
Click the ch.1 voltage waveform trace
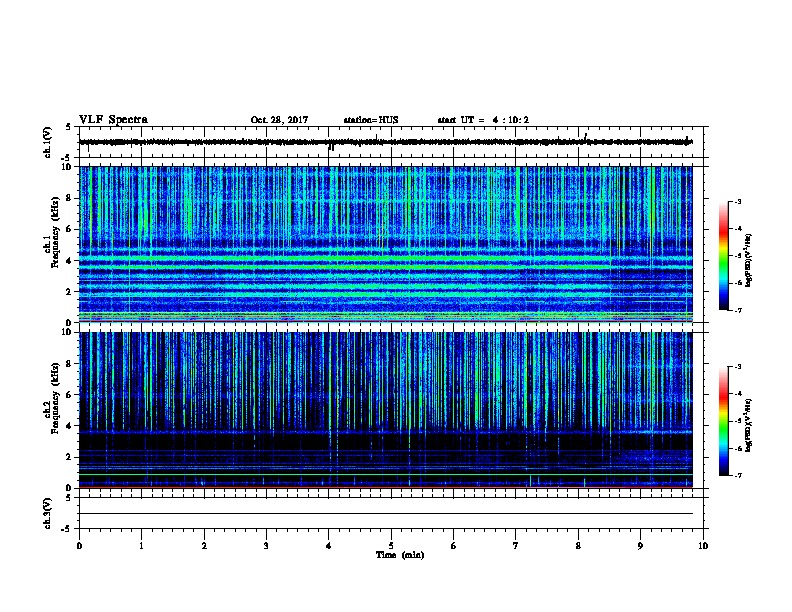click(385, 142)
